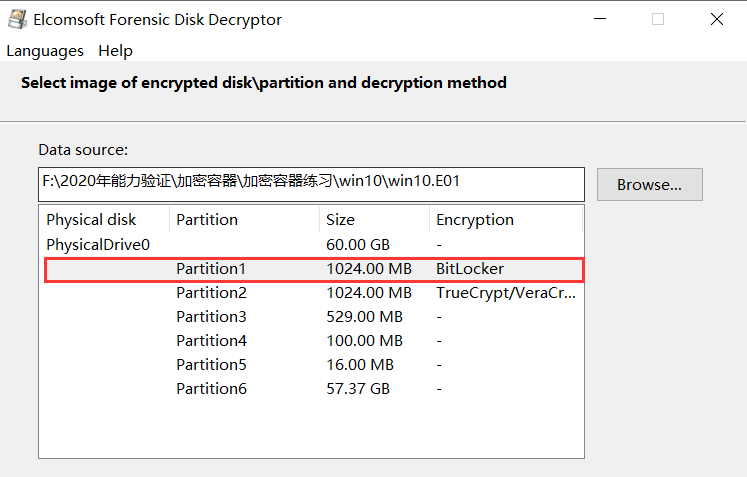Viewport: 747px width, 477px height.
Task: Click the Browse... button
Action: pyautogui.click(x=649, y=184)
